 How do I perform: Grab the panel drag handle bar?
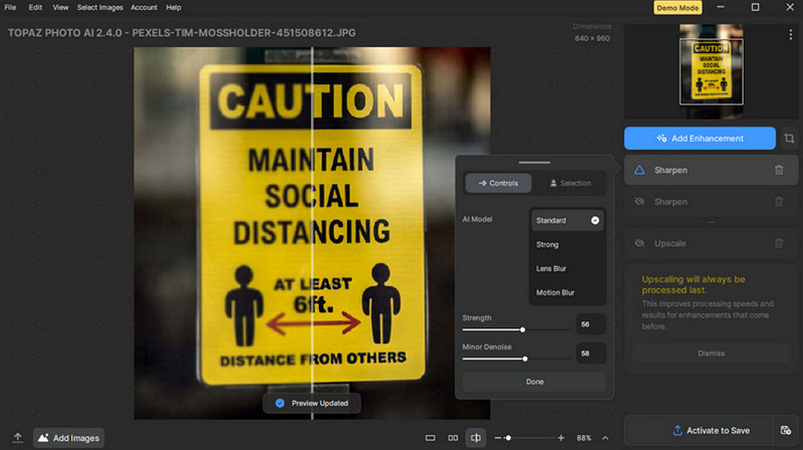point(534,162)
